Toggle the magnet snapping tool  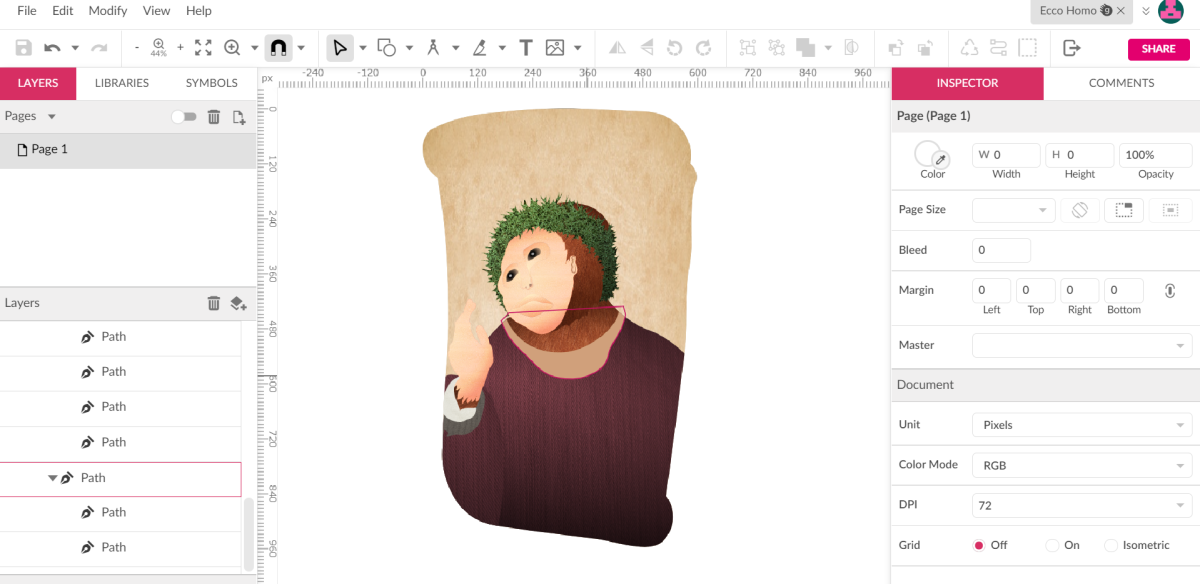pyautogui.click(x=278, y=47)
